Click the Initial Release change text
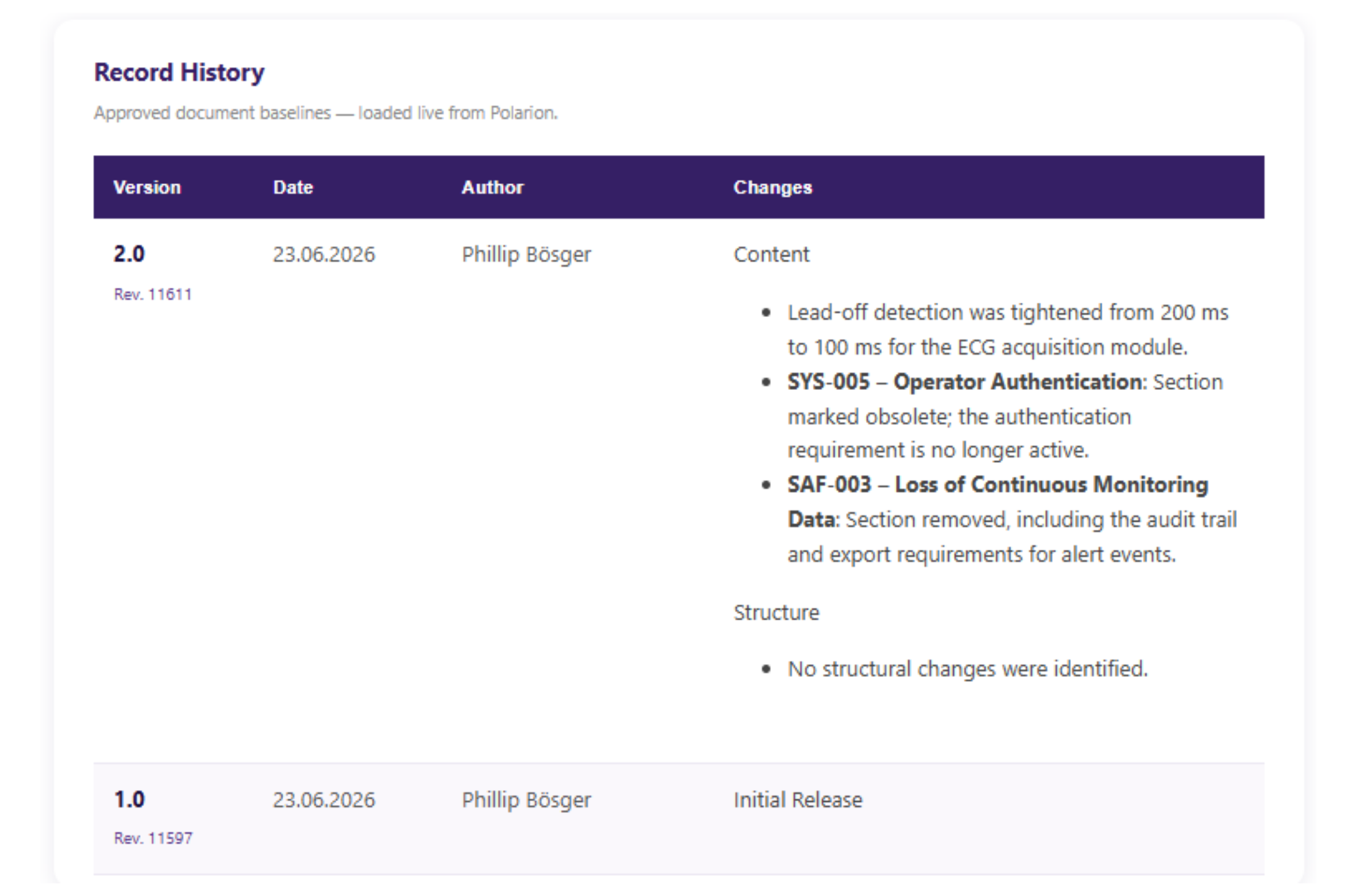Viewport: 1356px width, 896px height. coord(798,800)
